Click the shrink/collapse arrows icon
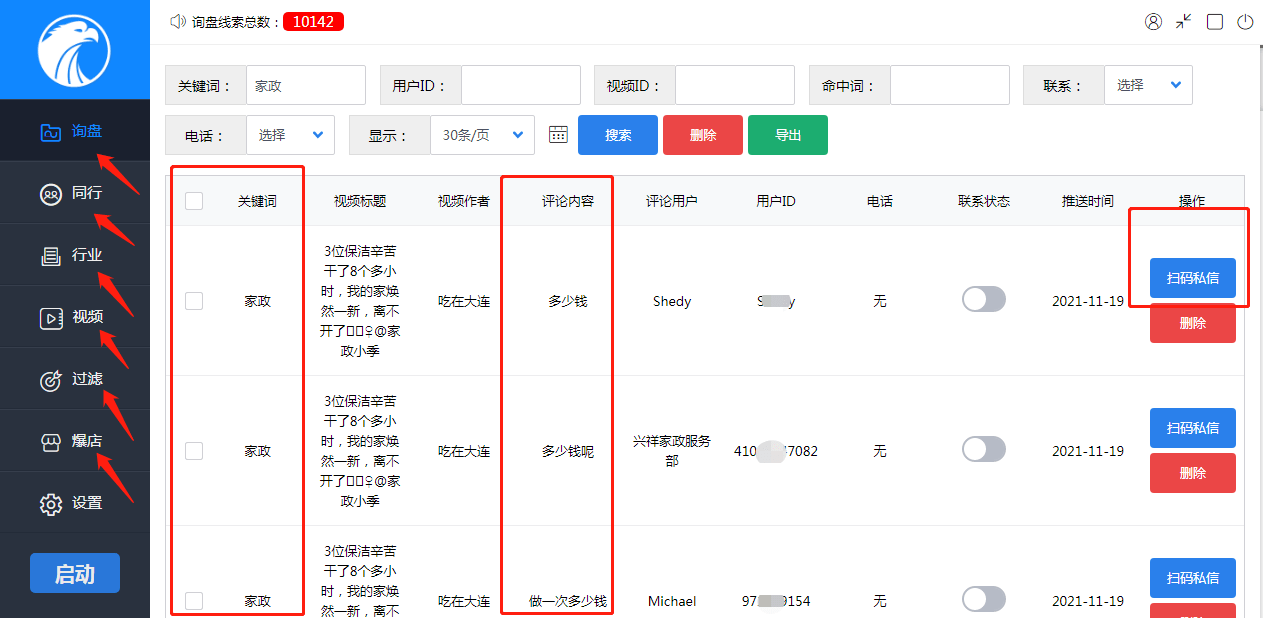This screenshot has height=618, width=1263. click(x=1184, y=22)
